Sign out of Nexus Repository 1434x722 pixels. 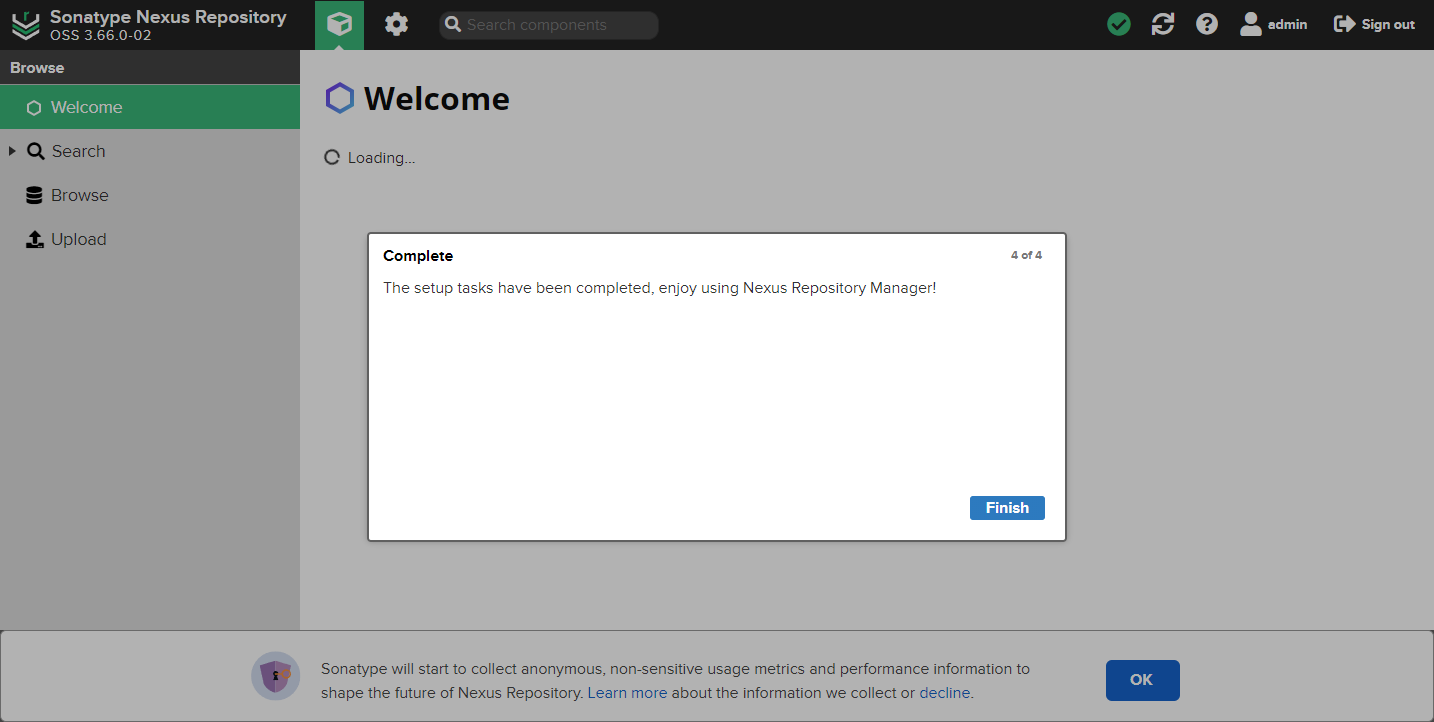(1375, 24)
